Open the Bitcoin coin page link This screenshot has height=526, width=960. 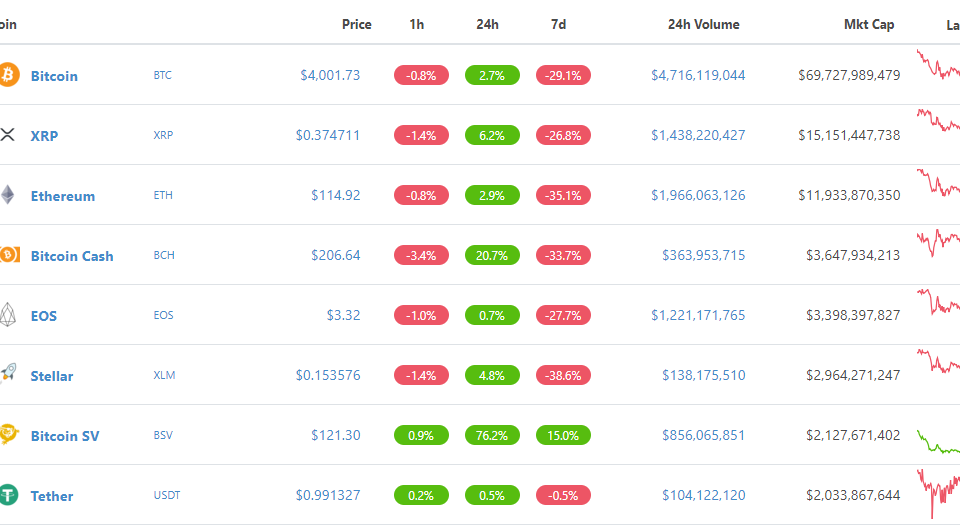(x=54, y=76)
